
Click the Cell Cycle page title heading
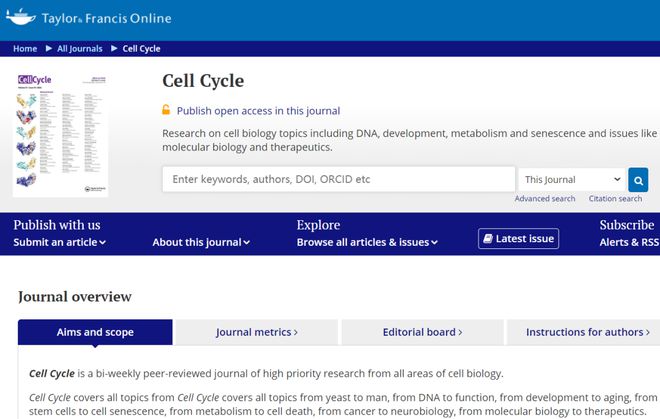point(203,81)
